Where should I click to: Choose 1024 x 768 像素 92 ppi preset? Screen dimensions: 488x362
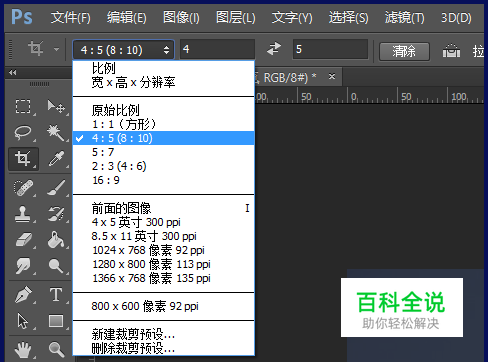tap(163, 250)
